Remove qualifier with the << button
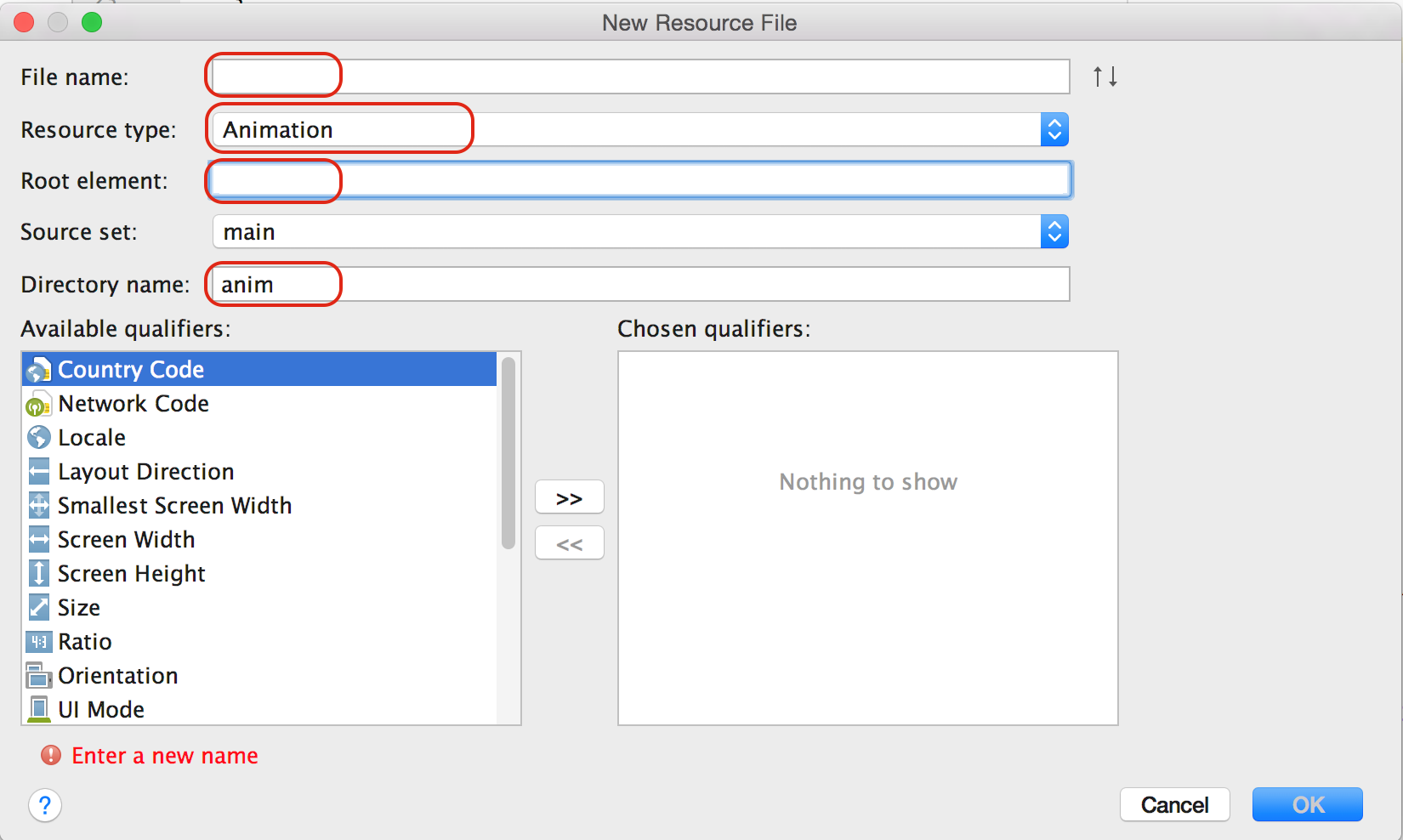Viewport: 1403px width, 840px height. [x=570, y=543]
